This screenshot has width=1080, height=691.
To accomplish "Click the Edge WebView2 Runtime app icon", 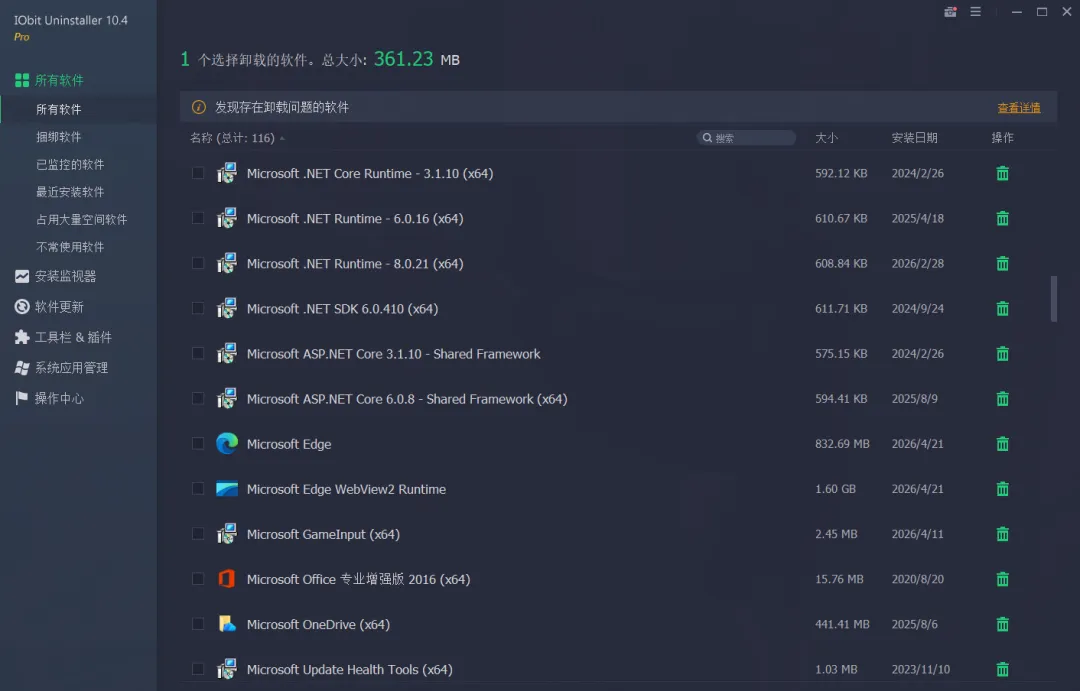I will 227,489.
